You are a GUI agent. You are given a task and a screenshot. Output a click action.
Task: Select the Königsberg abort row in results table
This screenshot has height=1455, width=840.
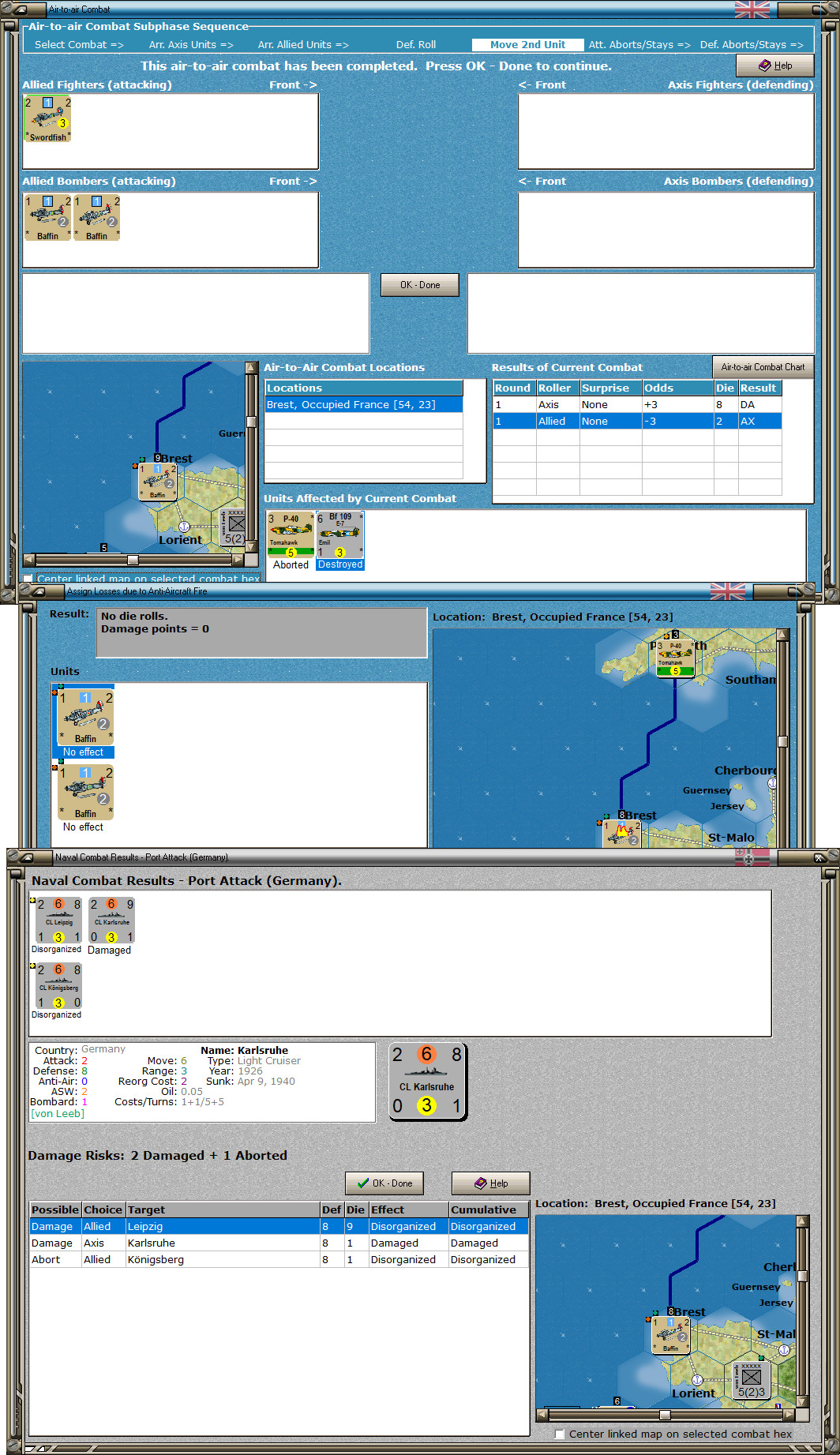tap(279, 1260)
